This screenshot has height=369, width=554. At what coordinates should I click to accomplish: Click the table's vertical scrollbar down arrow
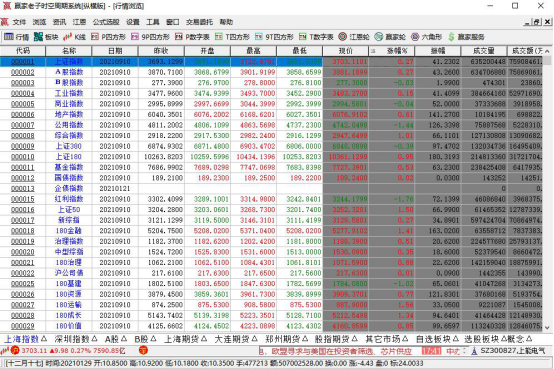[x=547, y=328]
